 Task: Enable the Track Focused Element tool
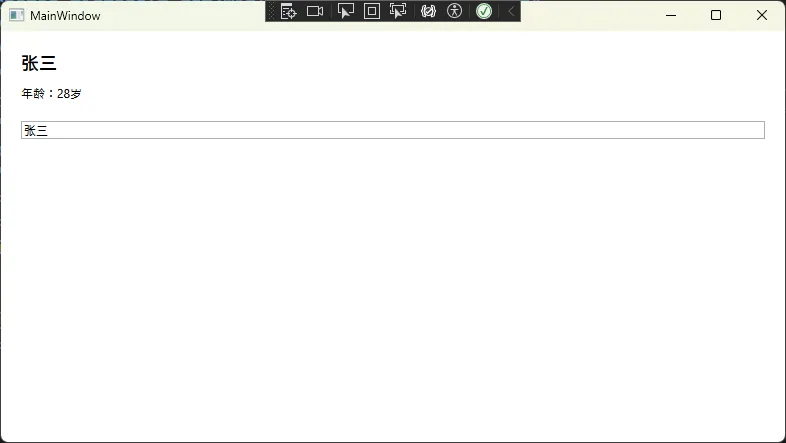tap(398, 11)
